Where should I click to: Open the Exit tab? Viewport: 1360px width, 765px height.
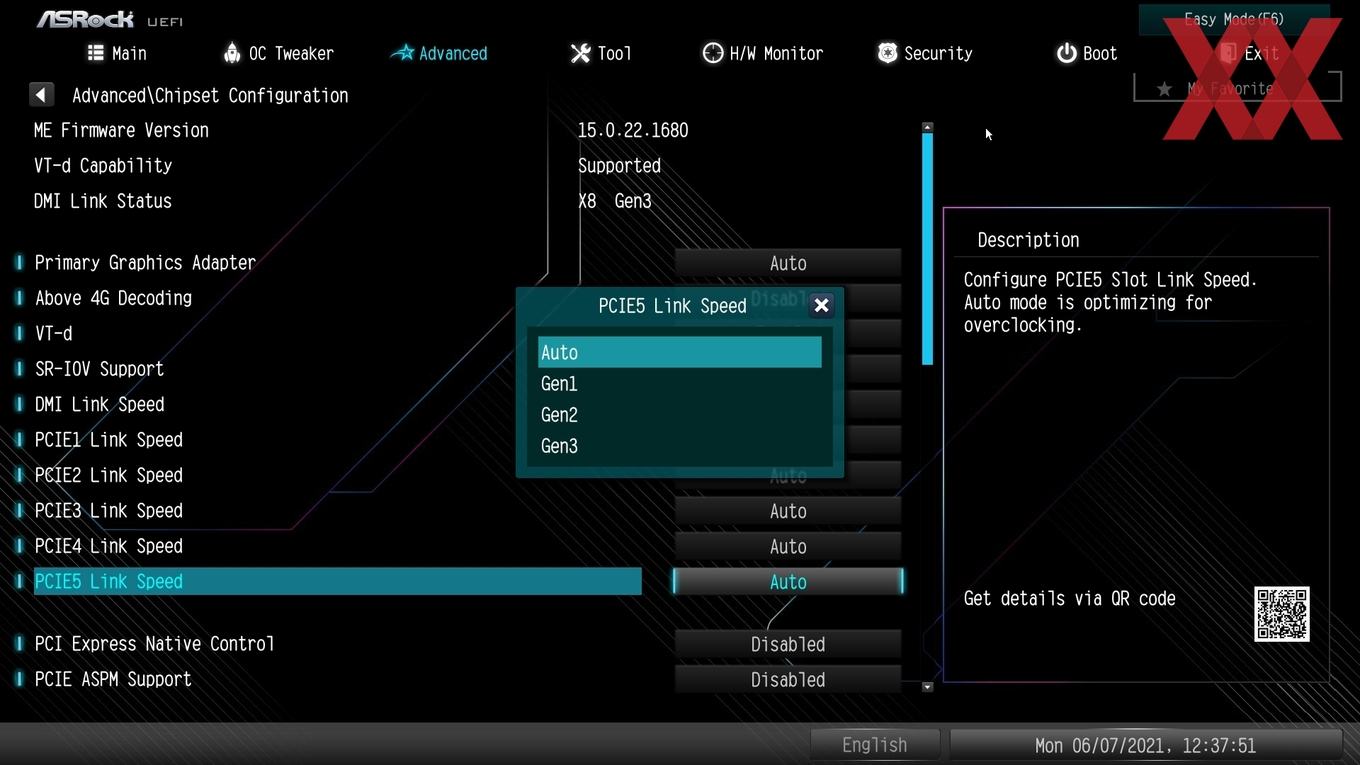[1249, 53]
